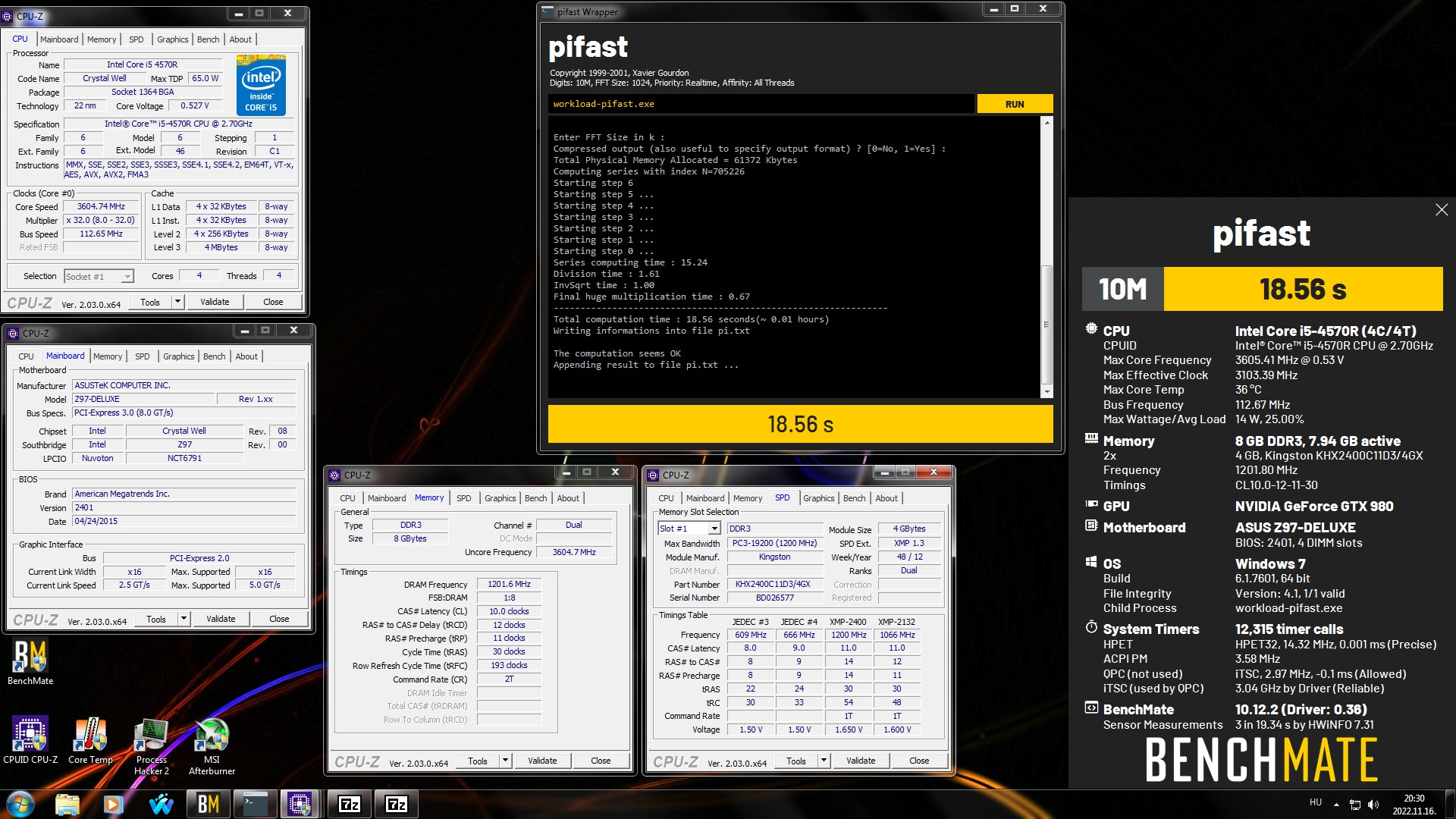Viewport: 1456px width, 819px height.
Task: Open Tools dropdown arrow in CPU-Z Mainboard window
Action: point(184,619)
